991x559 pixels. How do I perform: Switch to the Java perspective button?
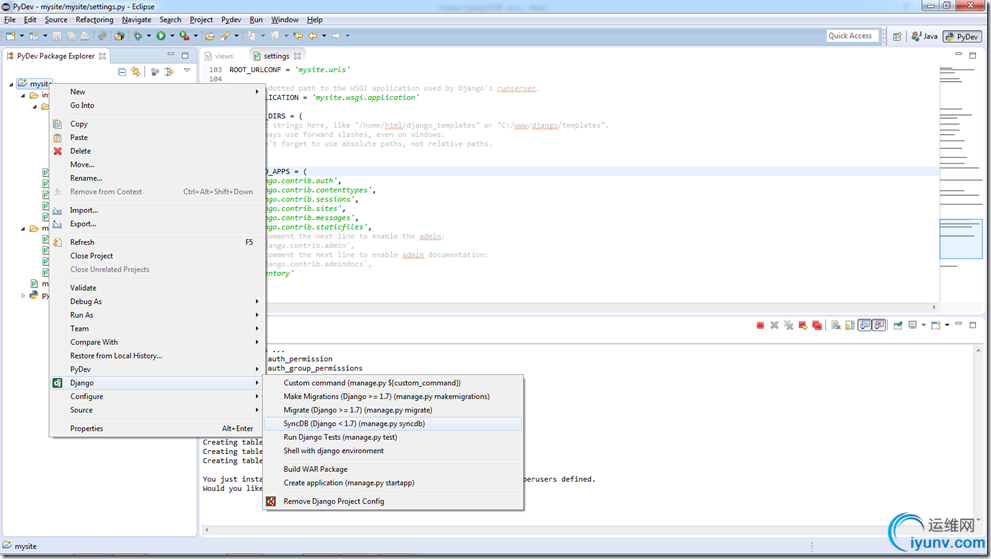925,37
